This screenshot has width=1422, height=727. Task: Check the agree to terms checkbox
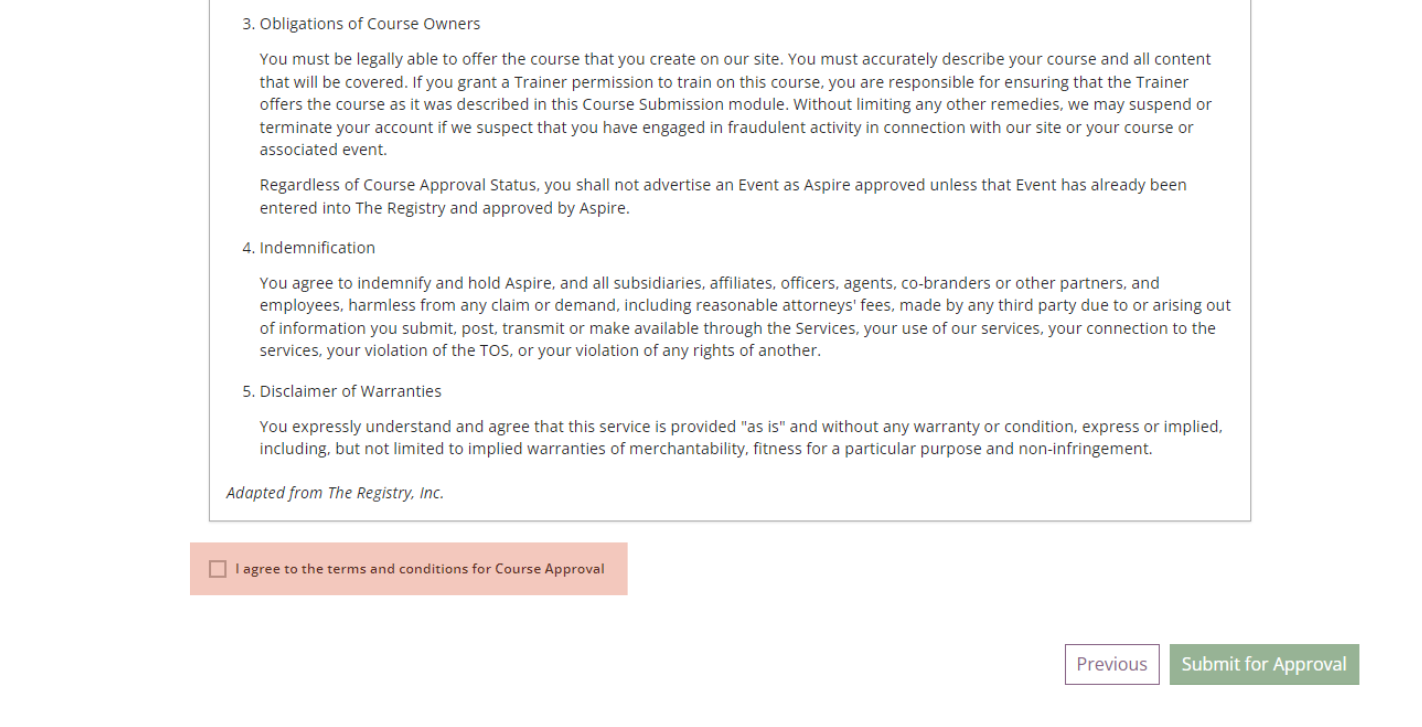pos(218,569)
